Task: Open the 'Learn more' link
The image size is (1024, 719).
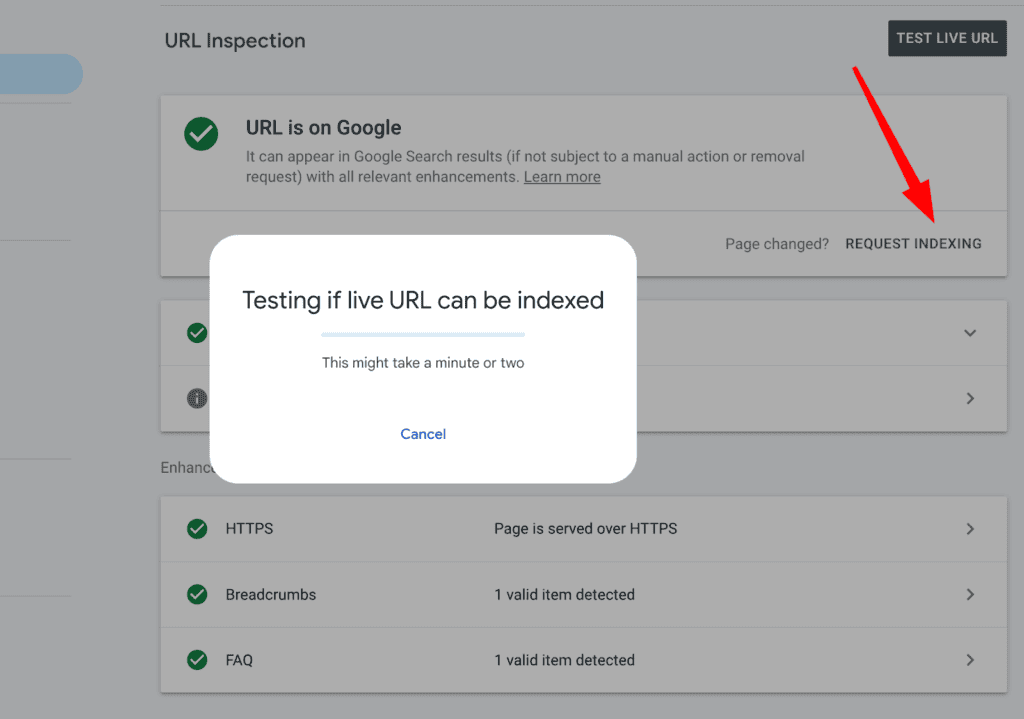Action: [x=561, y=176]
